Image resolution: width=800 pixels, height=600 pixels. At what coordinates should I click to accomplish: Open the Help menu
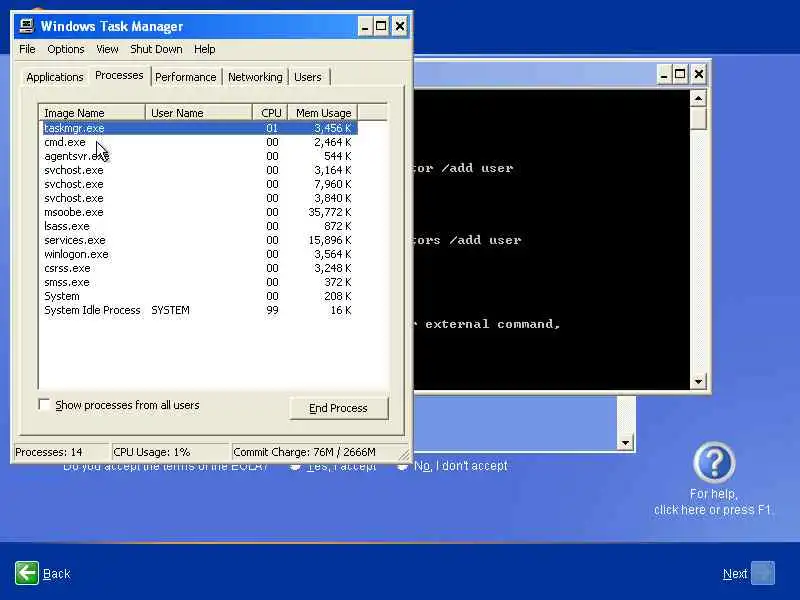click(205, 49)
